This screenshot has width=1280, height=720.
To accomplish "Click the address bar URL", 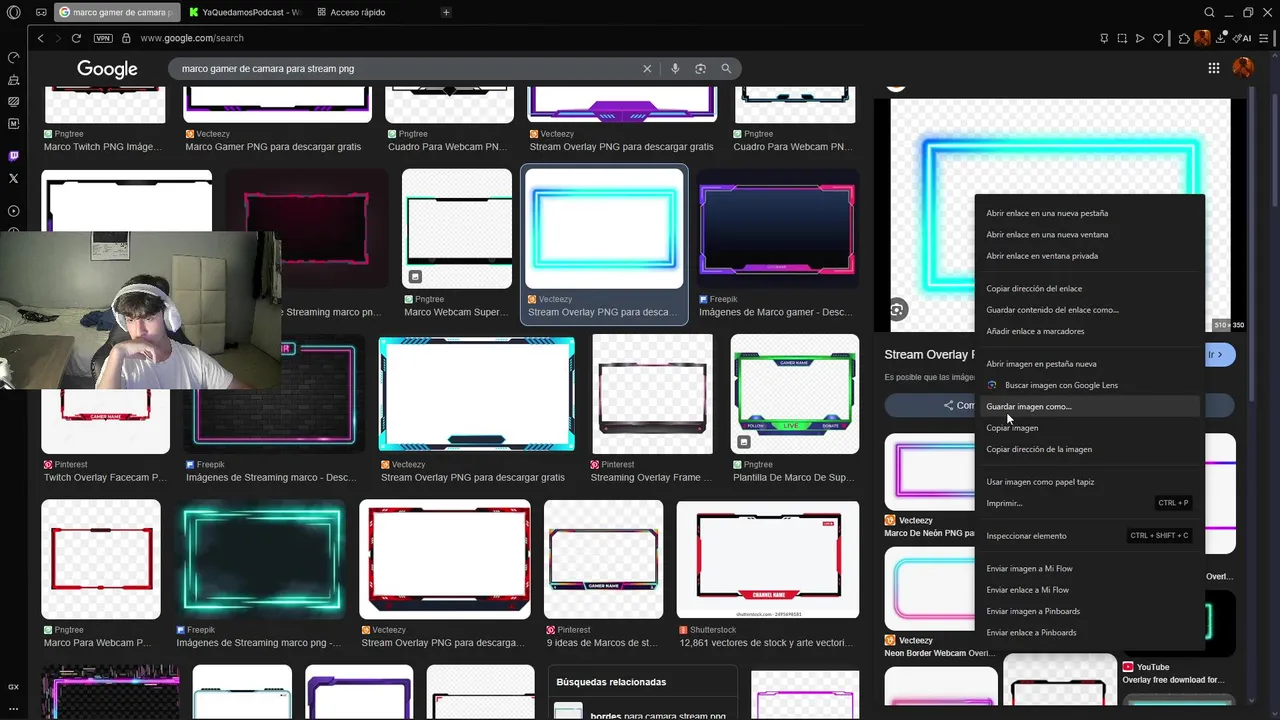I will pos(192,38).
